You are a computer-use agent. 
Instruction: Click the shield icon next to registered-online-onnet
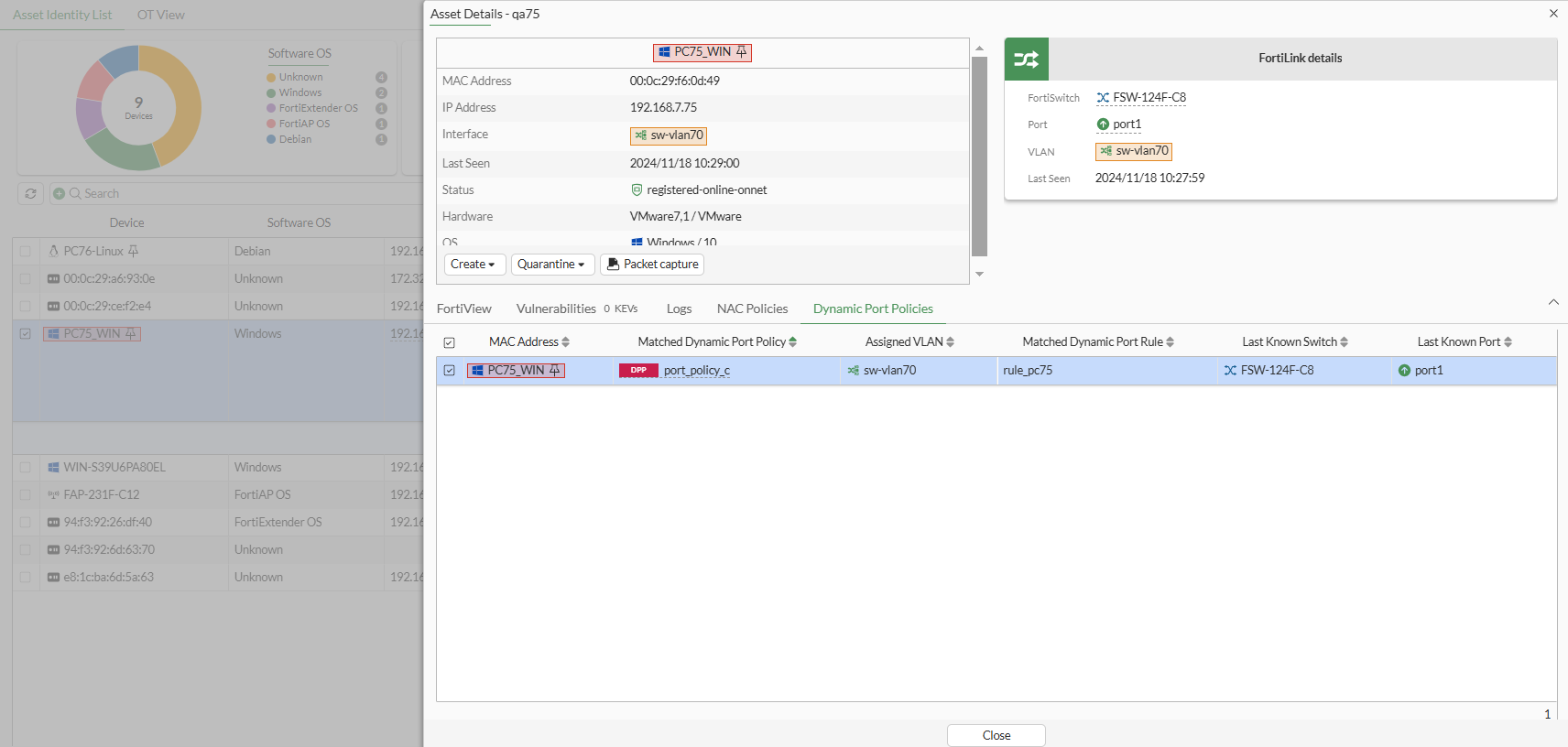[637, 190]
